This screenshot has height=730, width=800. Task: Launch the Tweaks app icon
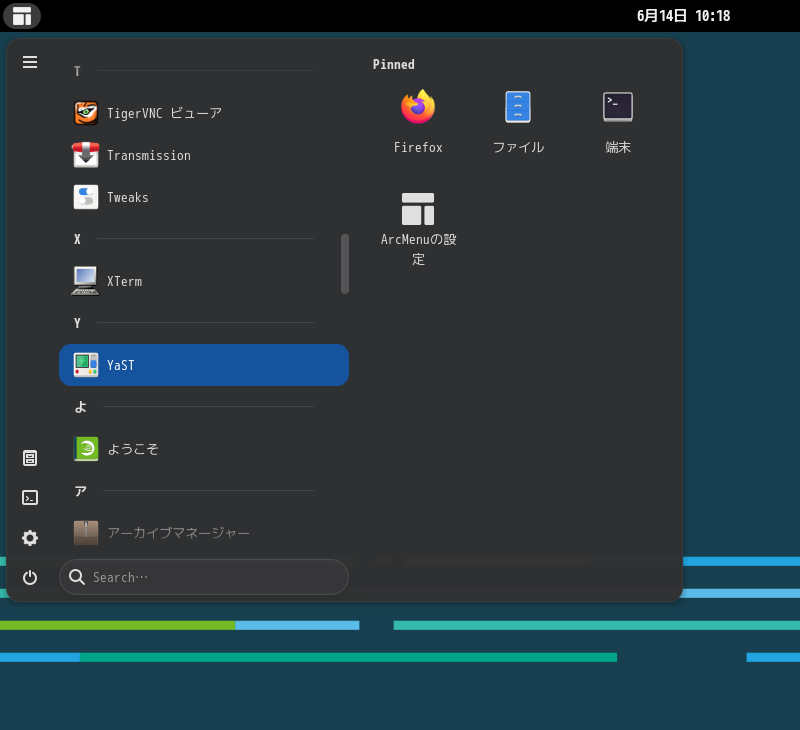pyautogui.click(x=86, y=197)
